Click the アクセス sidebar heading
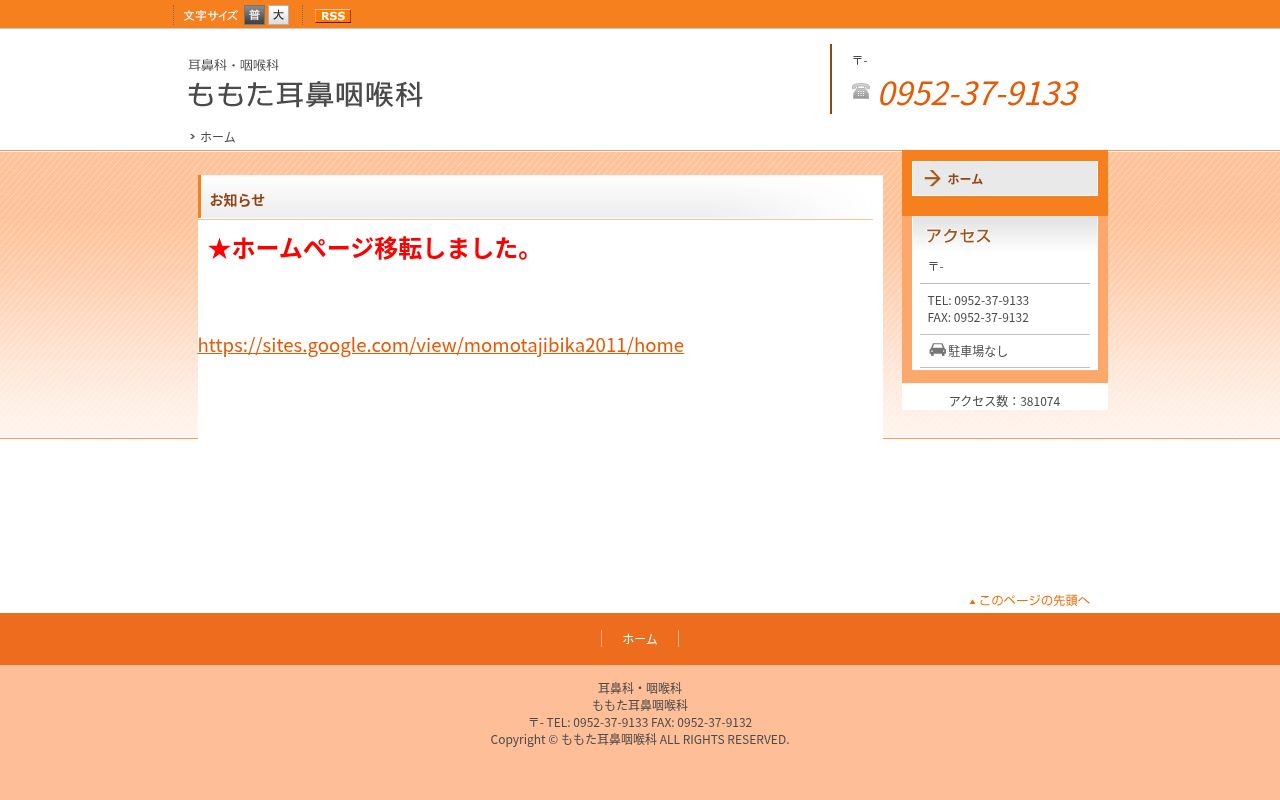 (958, 236)
